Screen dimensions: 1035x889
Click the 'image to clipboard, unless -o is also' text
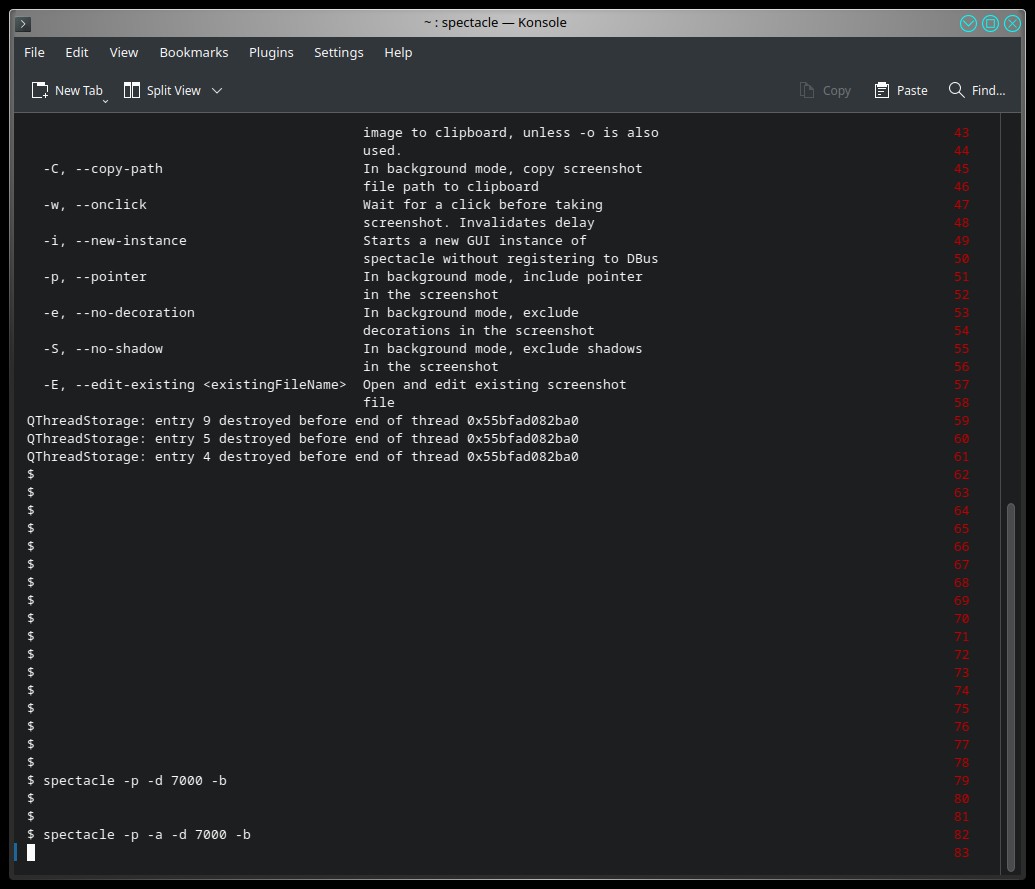click(510, 133)
